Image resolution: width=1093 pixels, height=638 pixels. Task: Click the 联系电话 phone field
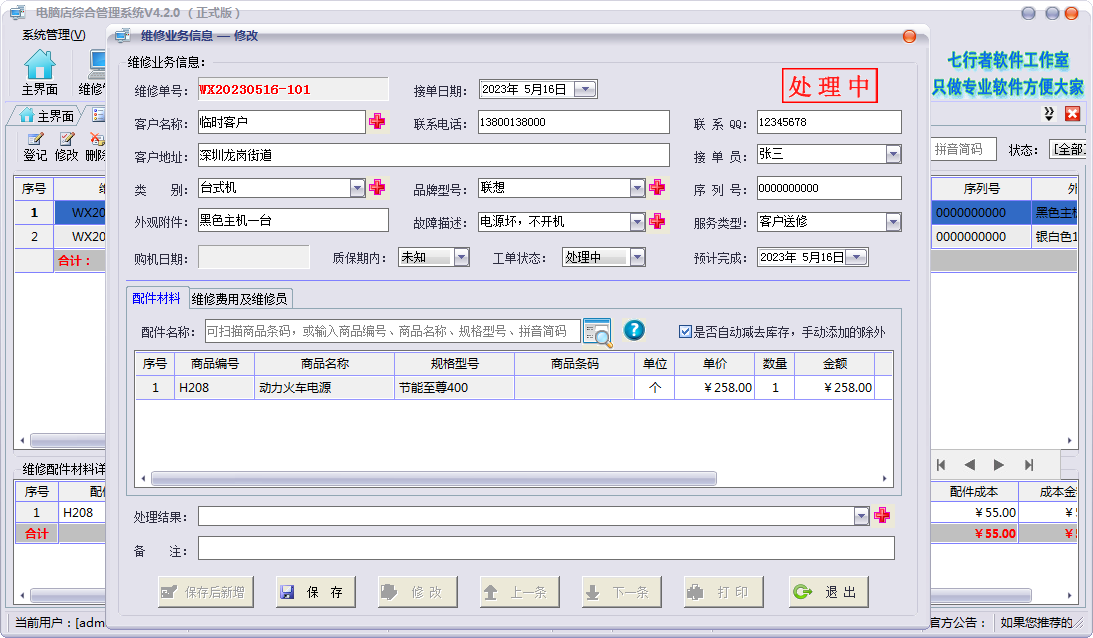pos(574,122)
